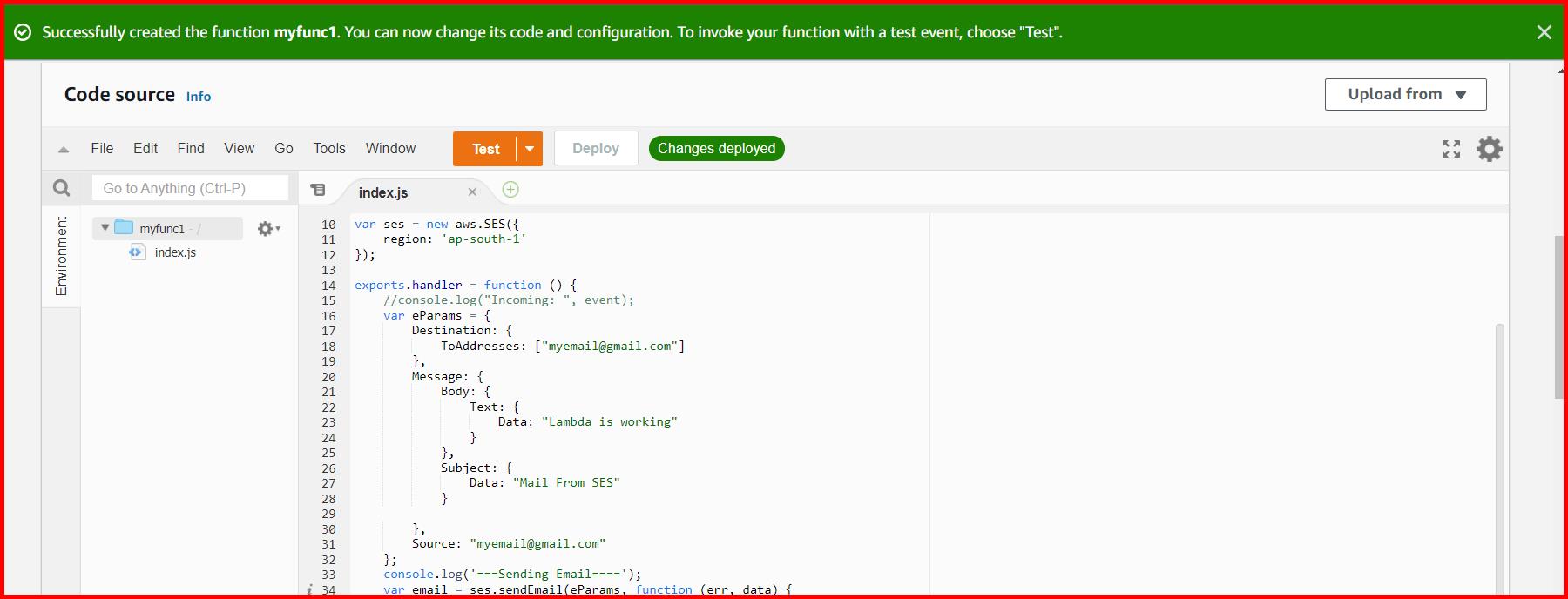This screenshot has height=599, width=1568.
Task: Click the orange Test button
Action: coord(485,149)
